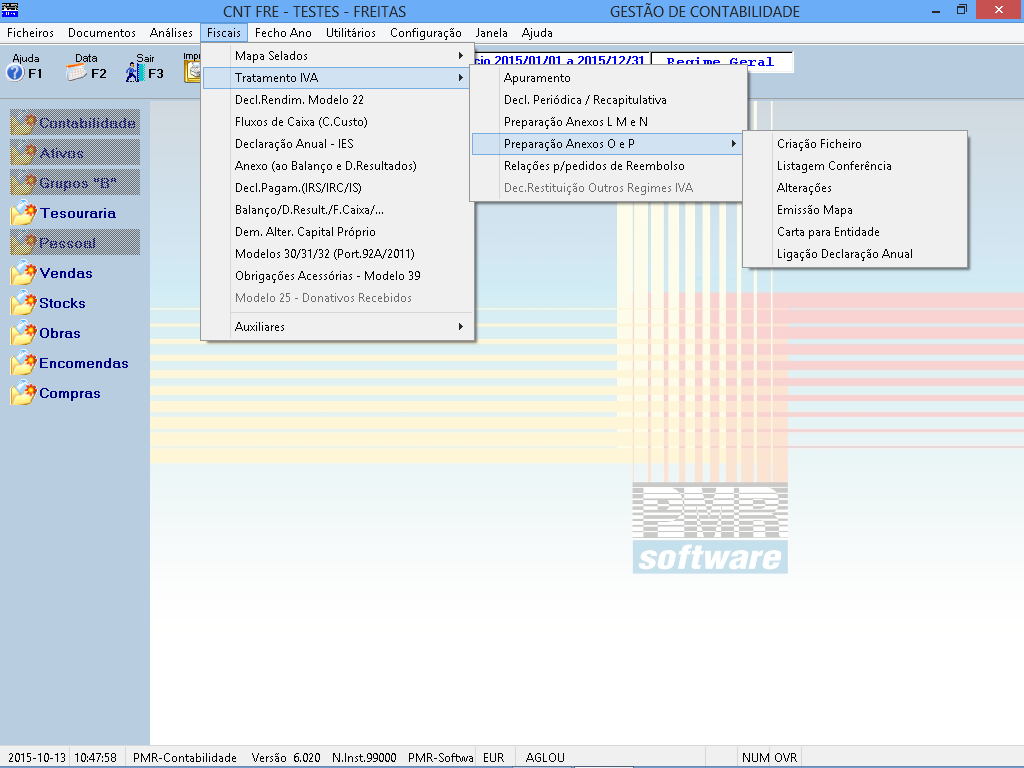Open the Ajuda menu in menu bar
Viewport: 1024px width, 768px height.
coord(537,33)
